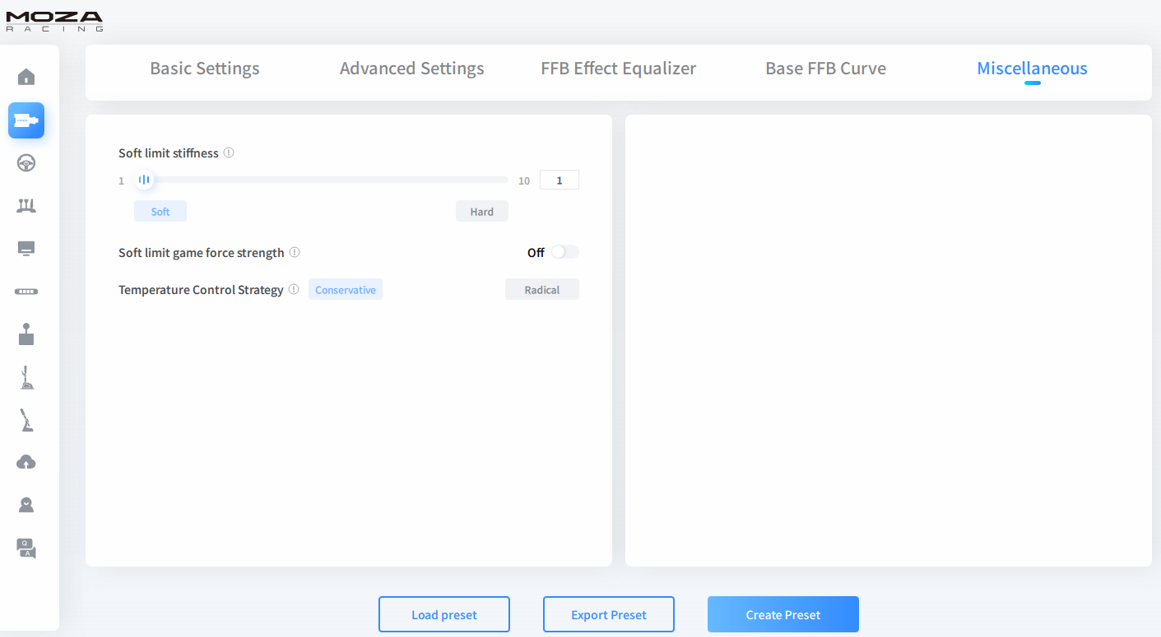
Task: Click the Soft limit stiffness slider handle
Action: (144, 179)
